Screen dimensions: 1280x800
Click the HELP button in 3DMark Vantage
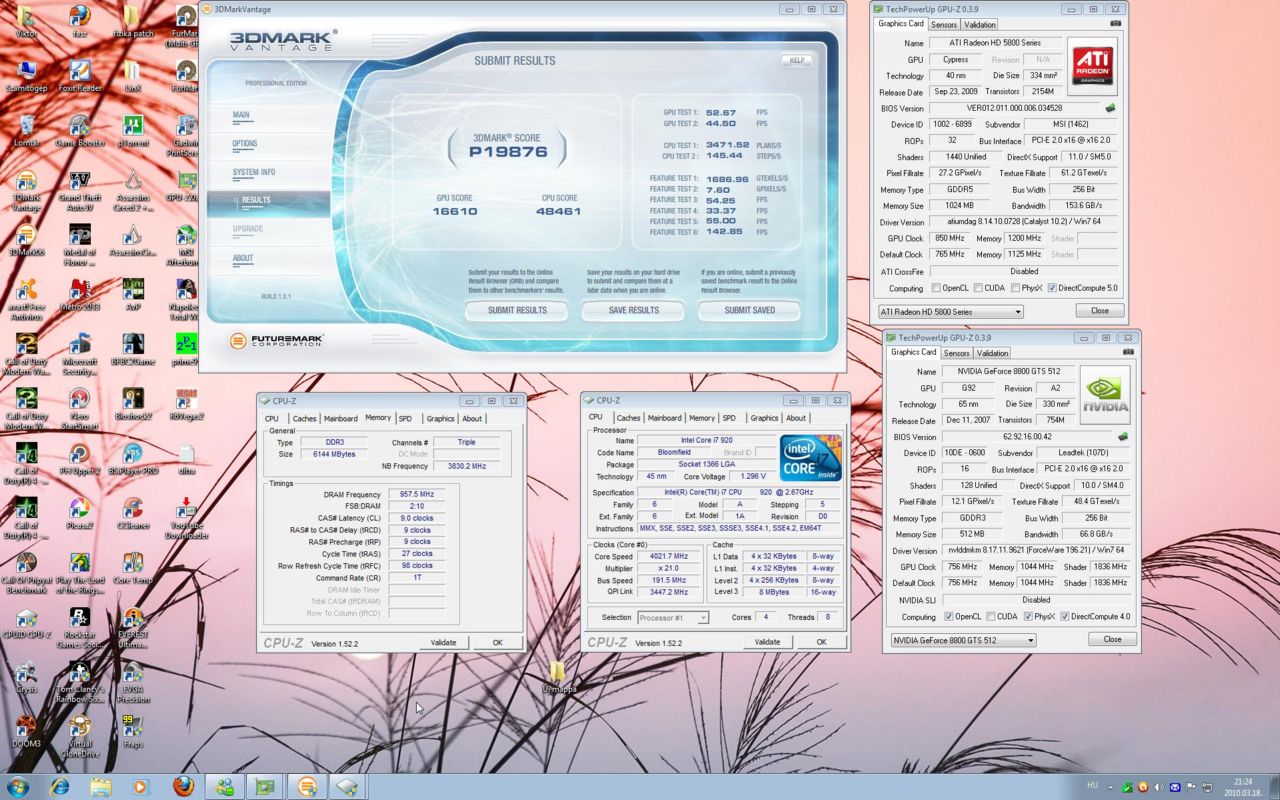point(796,60)
